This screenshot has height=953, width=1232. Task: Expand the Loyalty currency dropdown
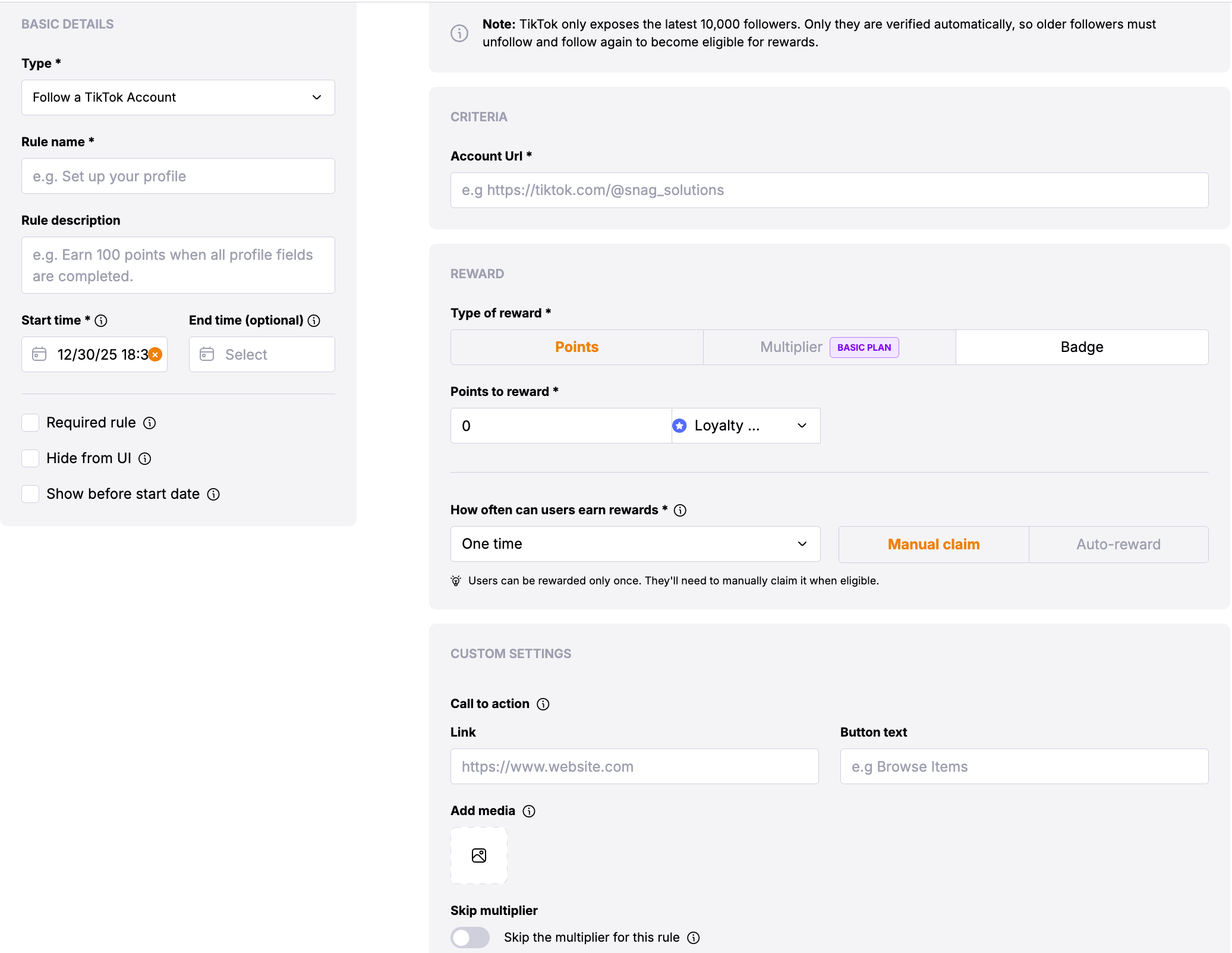pos(745,426)
